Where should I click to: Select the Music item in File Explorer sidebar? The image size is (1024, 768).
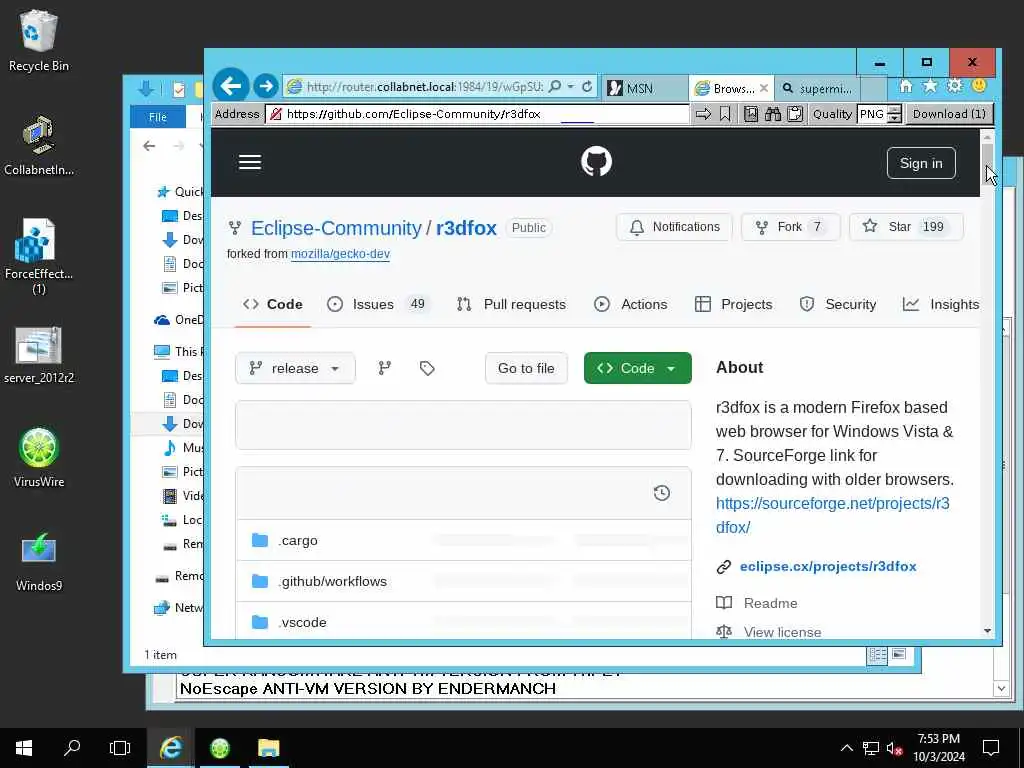click(183, 447)
